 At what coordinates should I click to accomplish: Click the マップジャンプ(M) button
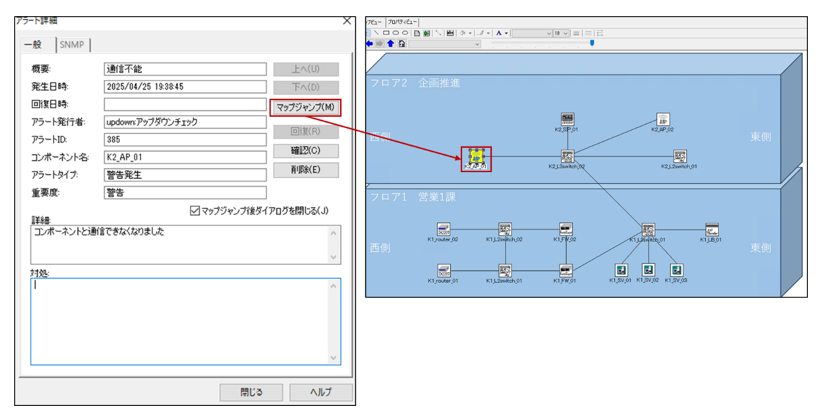pyautogui.click(x=305, y=107)
